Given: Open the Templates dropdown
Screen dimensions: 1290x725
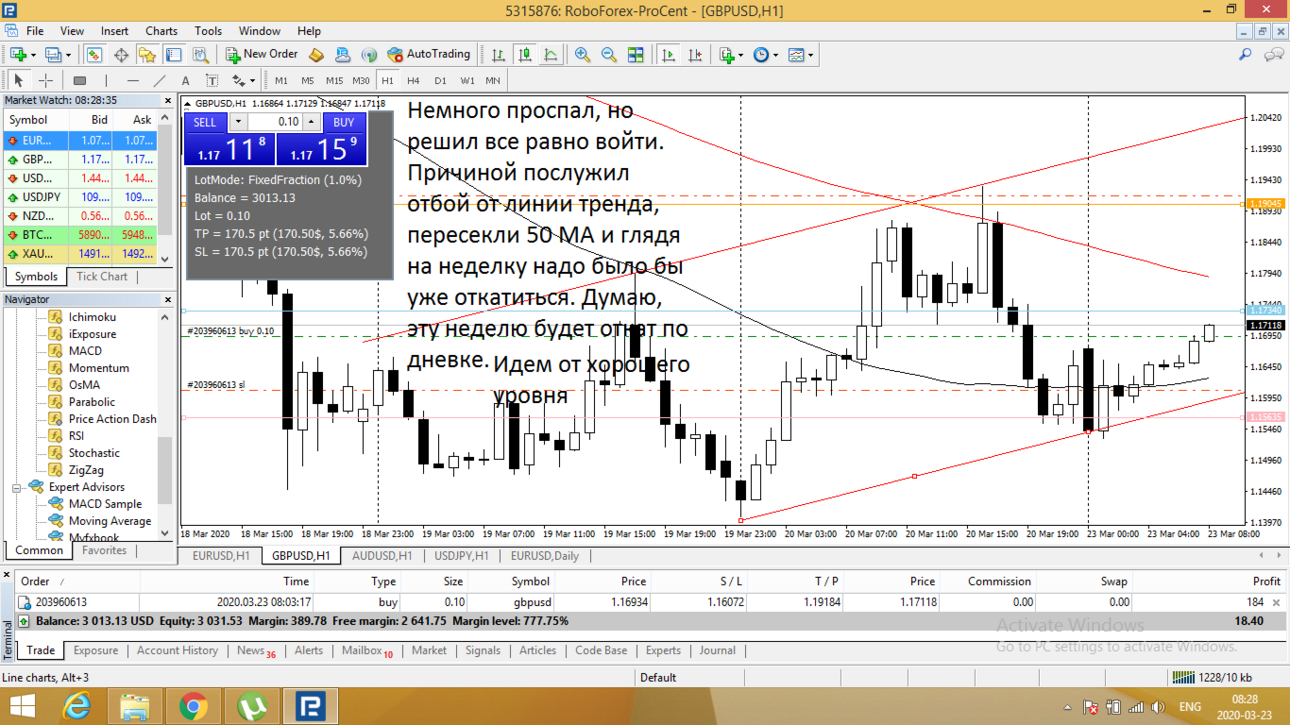Looking at the screenshot, I should coord(799,55).
